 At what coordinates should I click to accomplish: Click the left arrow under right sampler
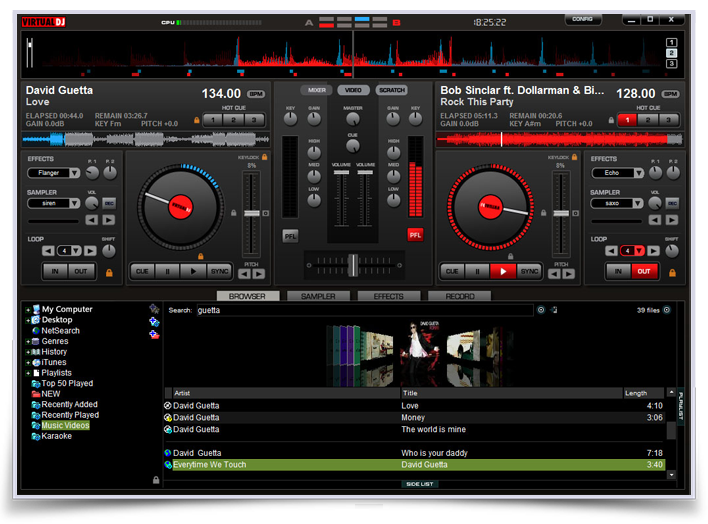[x=654, y=220]
